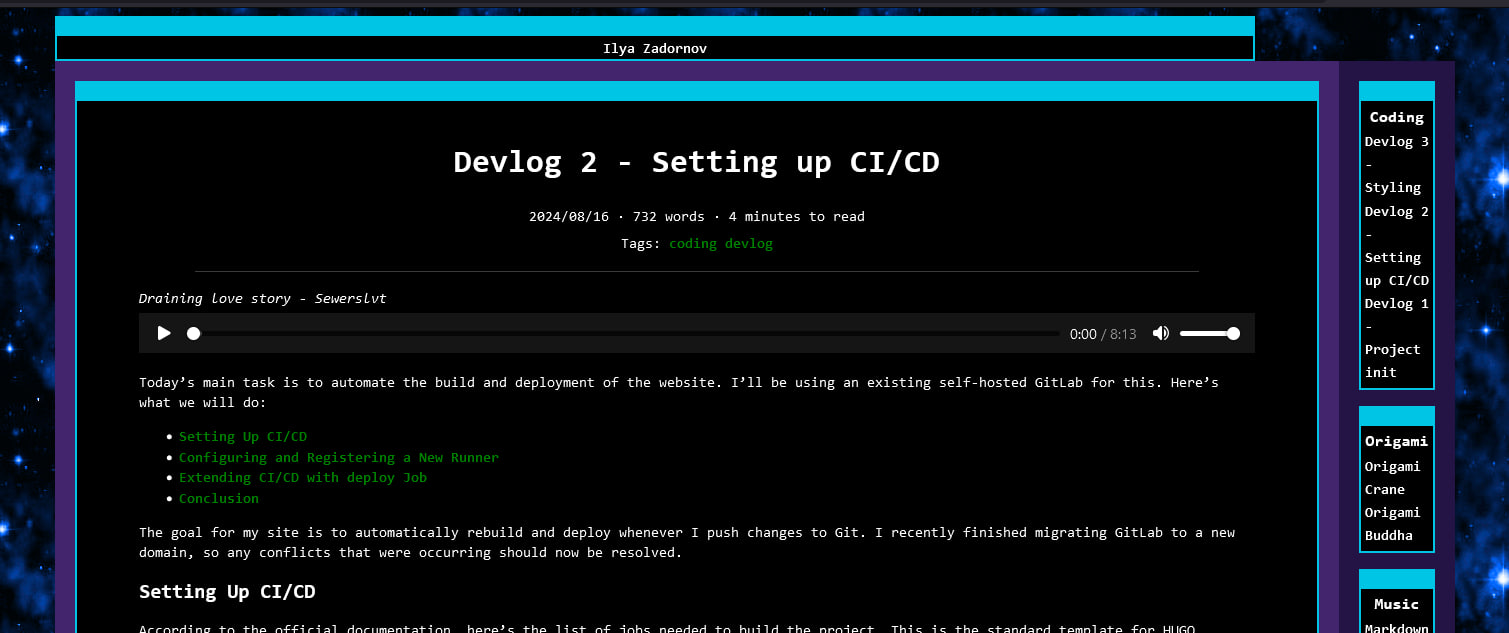Click the Draining love story - Sewerslvt caption
The height and width of the screenshot is (633, 1509).
click(262, 298)
